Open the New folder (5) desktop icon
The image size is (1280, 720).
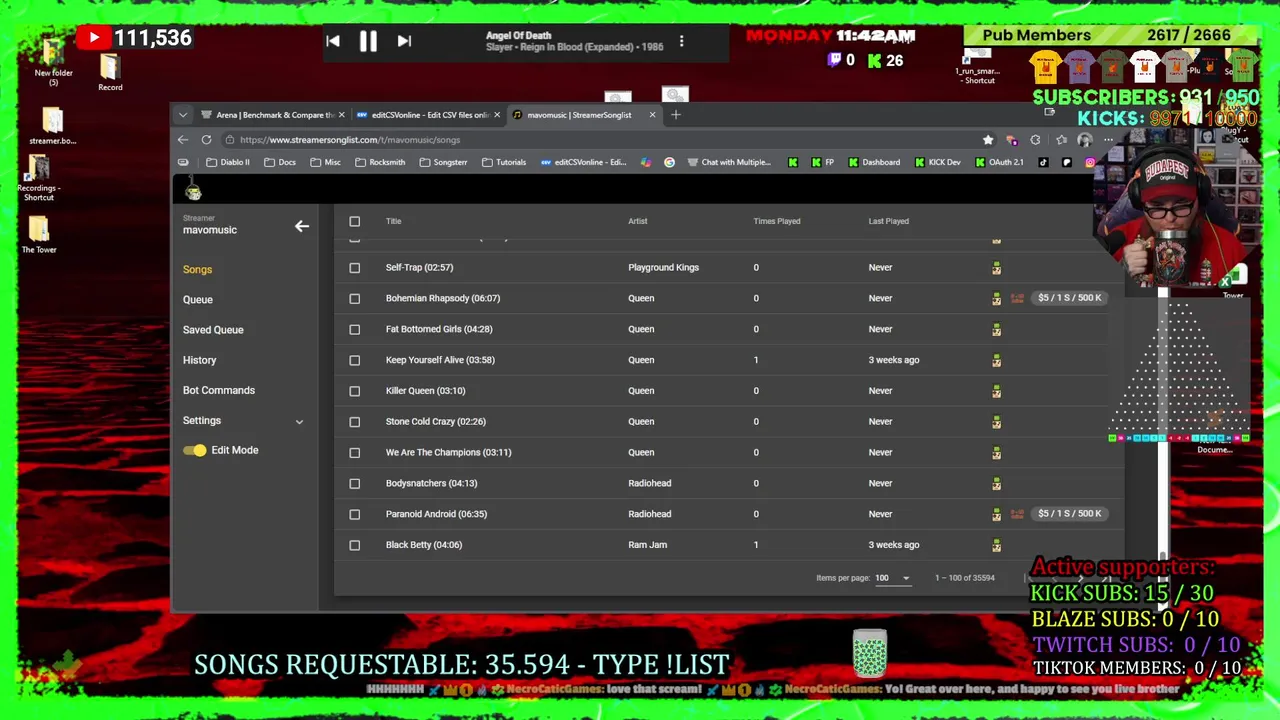tap(53, 62)
